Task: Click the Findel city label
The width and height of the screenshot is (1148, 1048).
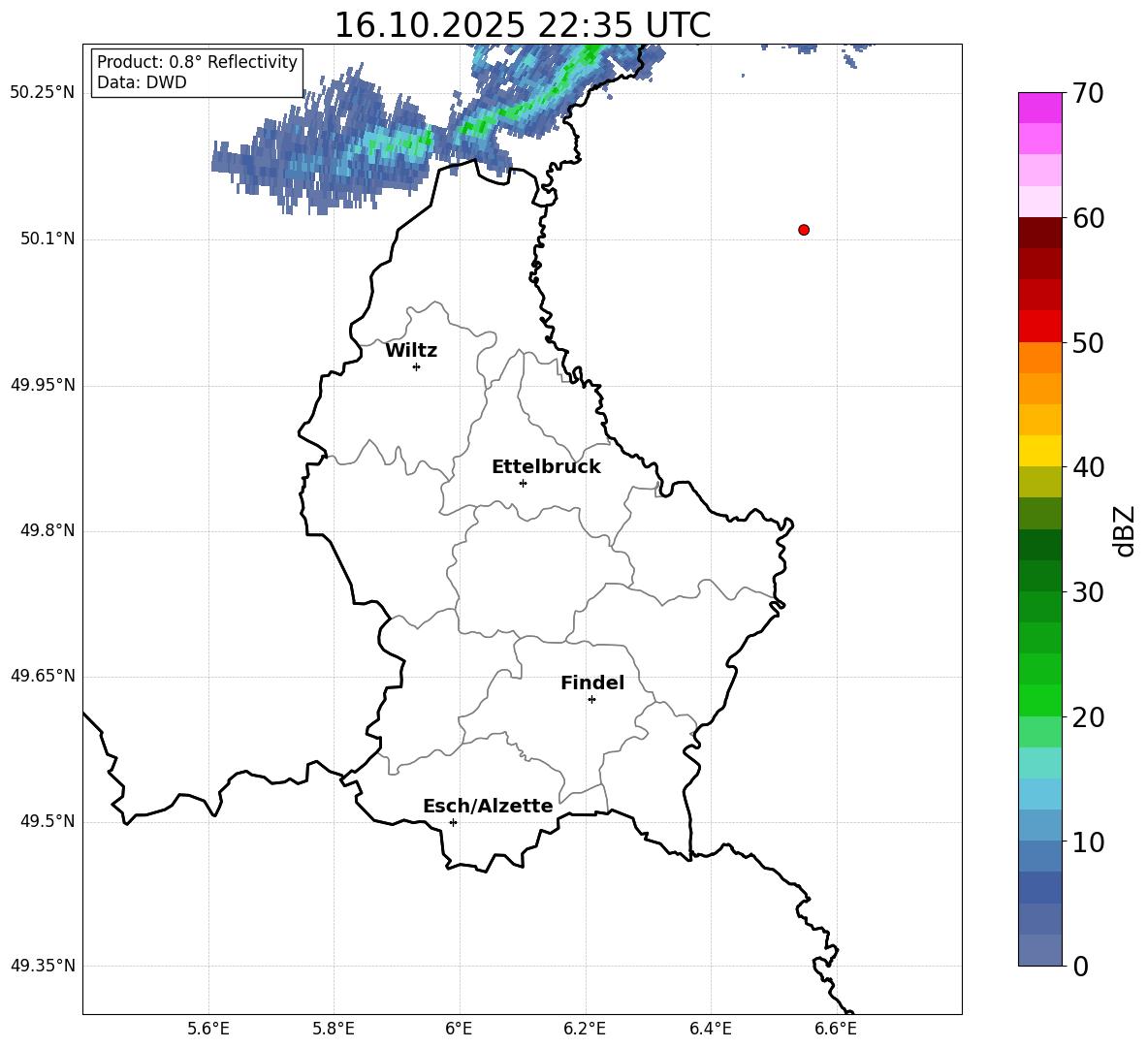Action: (x=592, y=683)
